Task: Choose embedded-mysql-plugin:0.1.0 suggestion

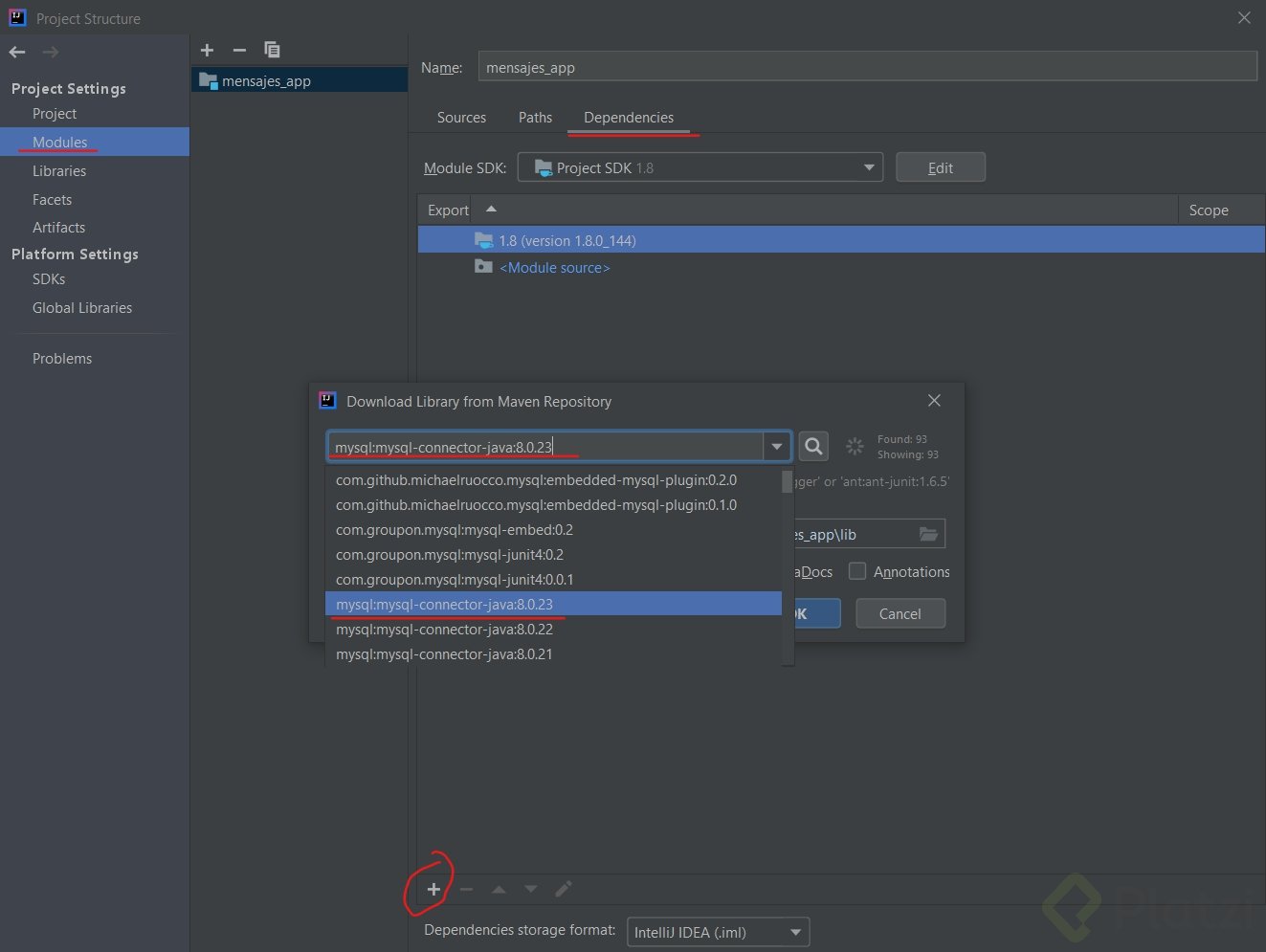Action: tap(553, 505)
